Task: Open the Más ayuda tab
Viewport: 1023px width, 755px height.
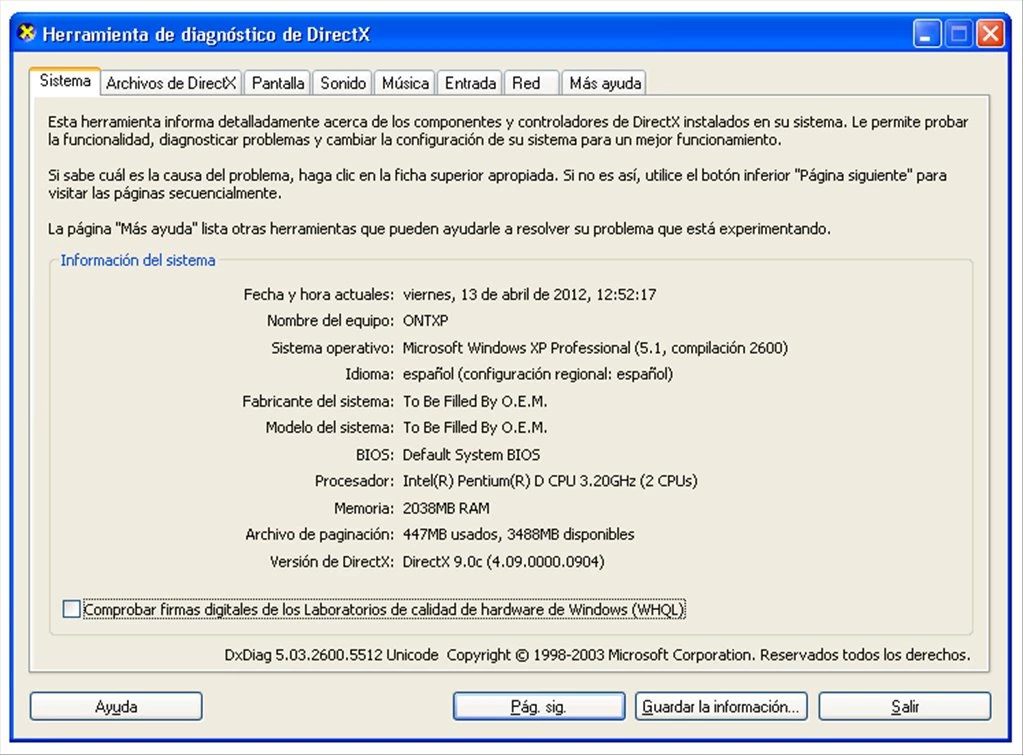Action: (605, 83)
